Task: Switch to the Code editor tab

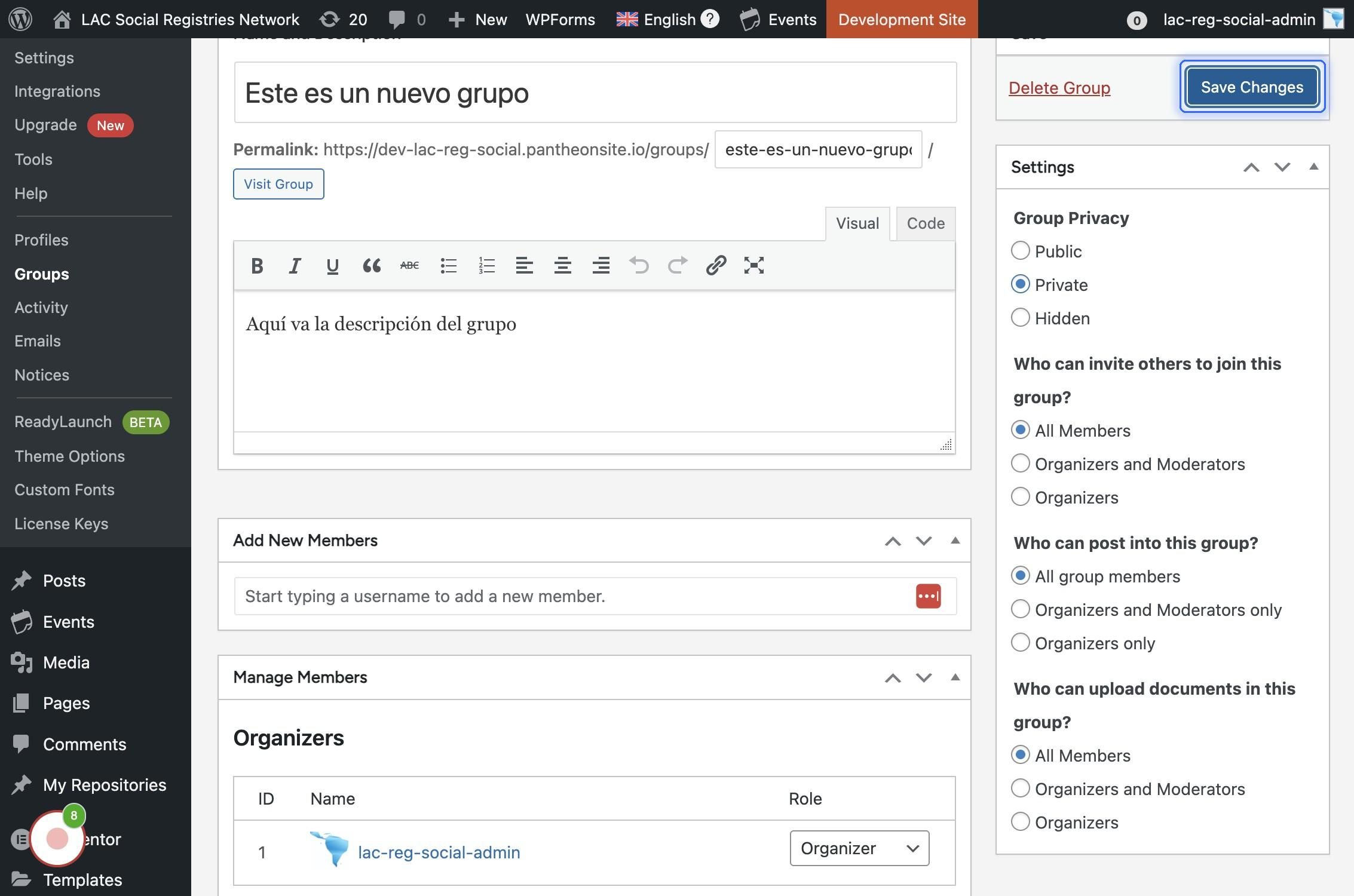Action: [925, 223]
